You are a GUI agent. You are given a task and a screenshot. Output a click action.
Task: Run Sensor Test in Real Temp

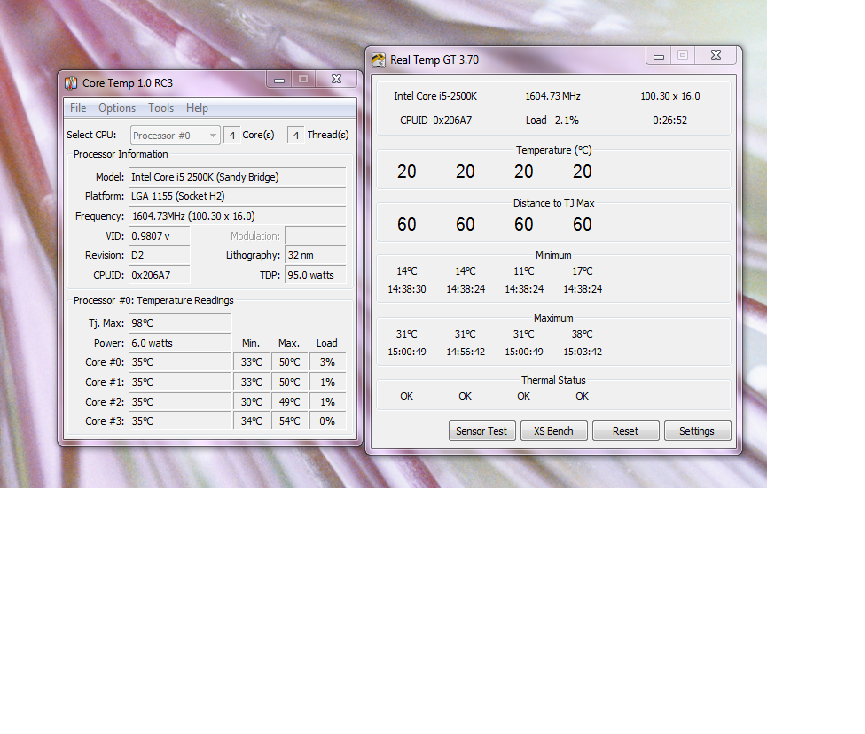[x=482, y=431]
